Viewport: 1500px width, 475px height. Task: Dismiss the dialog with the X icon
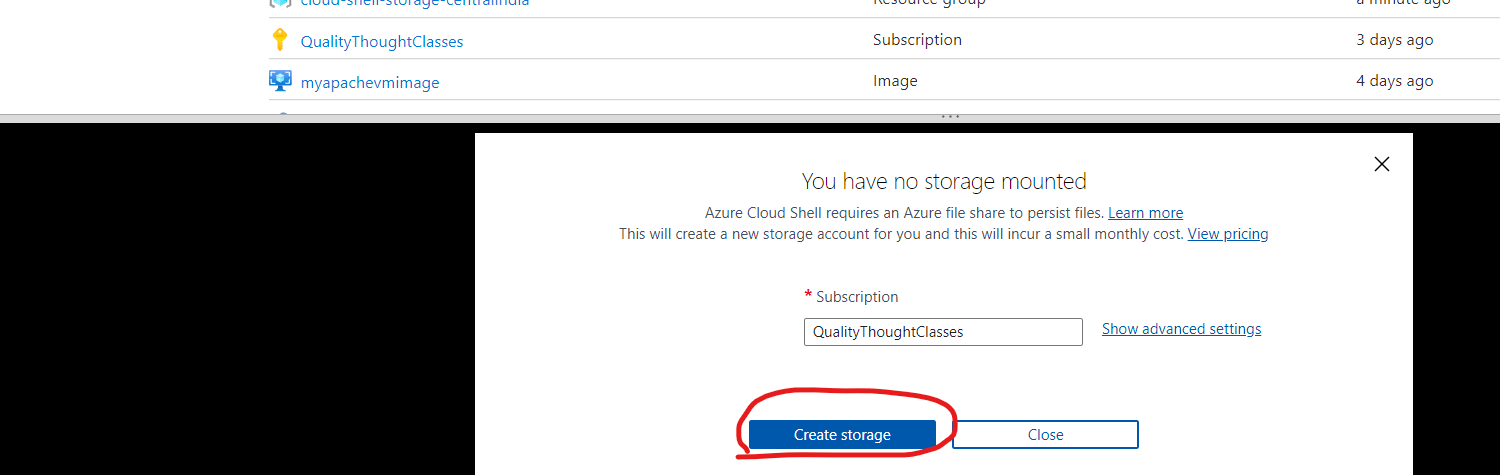[1382, 164]
